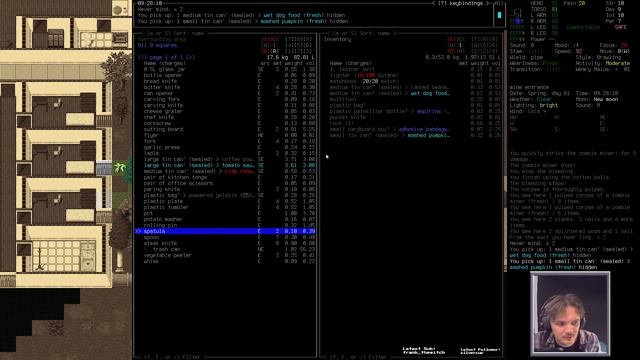The width and height of the screenshot is (640, 360).
Task: Click the coat rack in bottom room
Action: click(39, 259)
